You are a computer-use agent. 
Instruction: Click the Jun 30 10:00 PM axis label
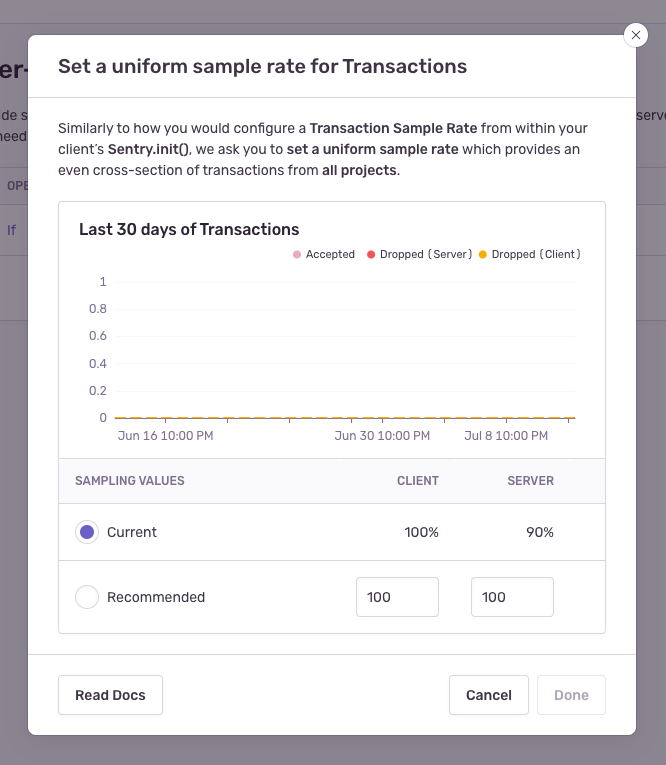click(x=382, y=436)
